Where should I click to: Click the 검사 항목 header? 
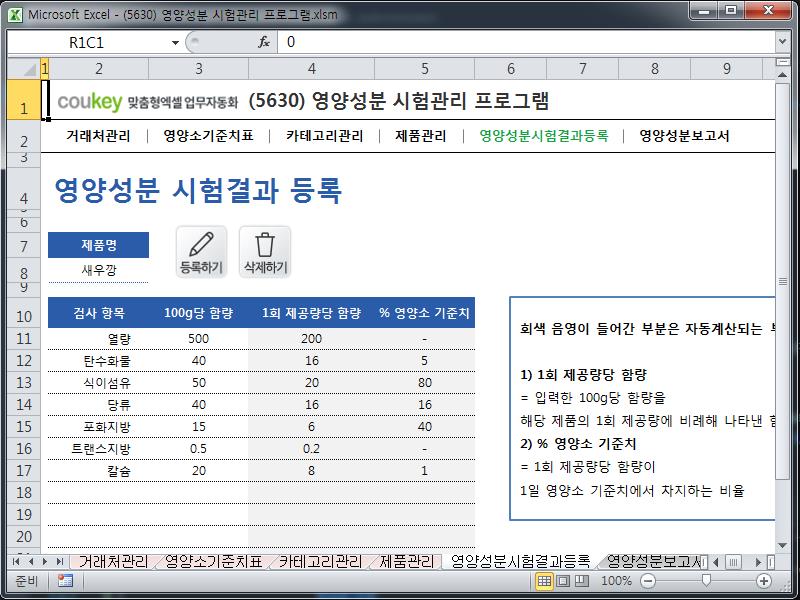pyautogui.click(x=98, y=313)
